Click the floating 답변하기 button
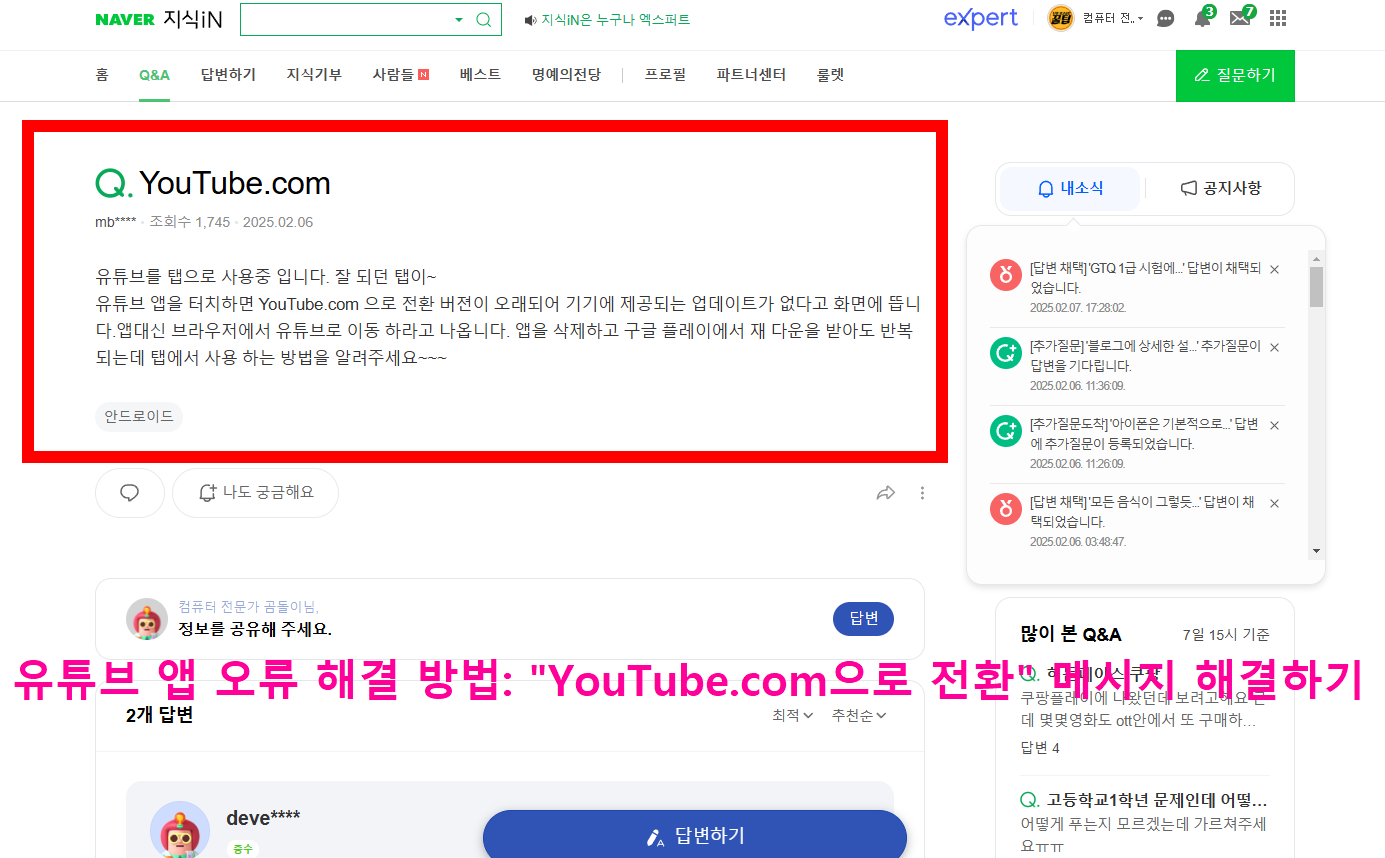Viewport: 1385px width, 858px height. coord(695,836)
